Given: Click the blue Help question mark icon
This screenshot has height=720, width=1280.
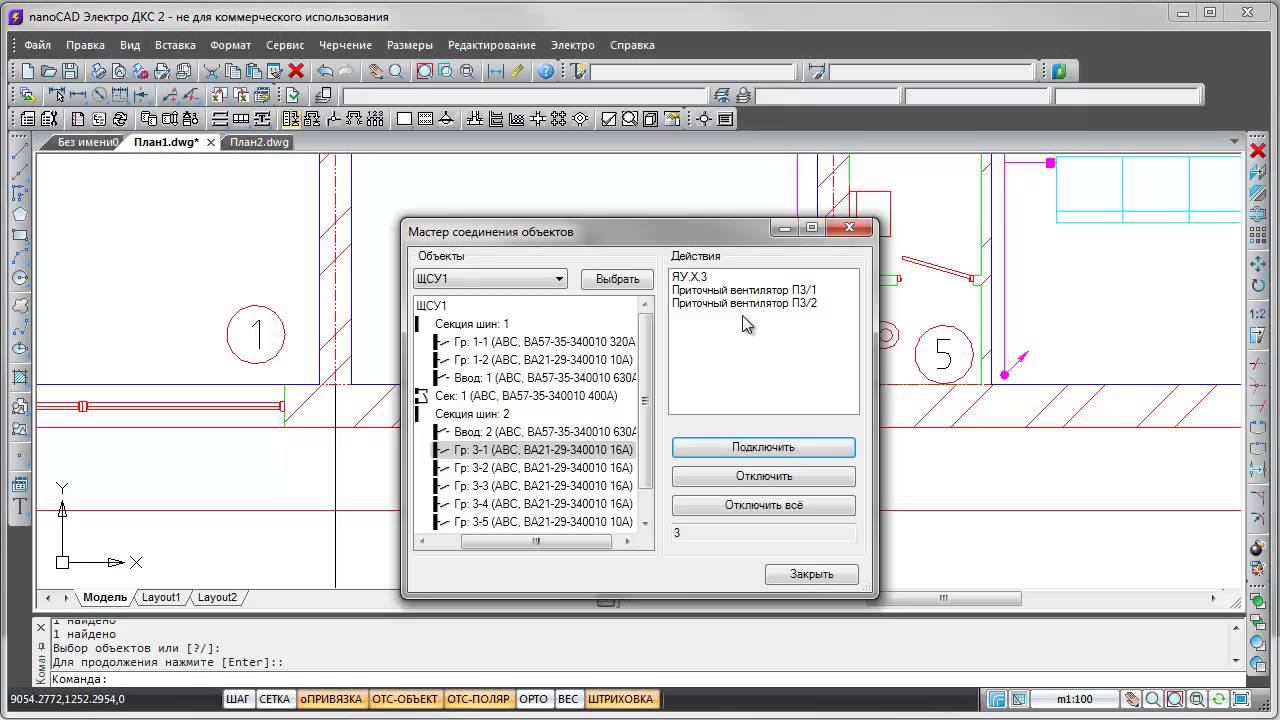Looking at the screenshot, I should (x=546, y=71).
